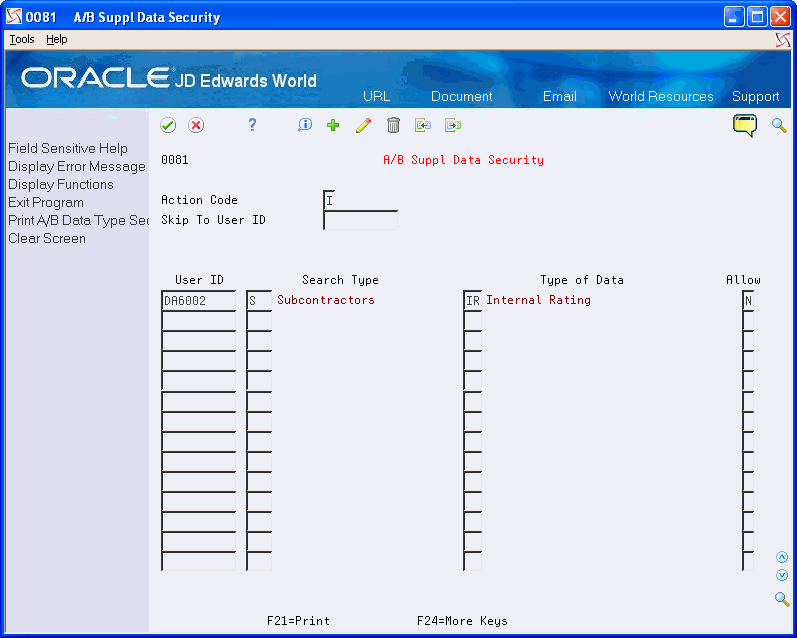The width and height of the screenshot is (797, 638).
Task: Select Display Functions in the sidebar
Action: click(60, 185)
